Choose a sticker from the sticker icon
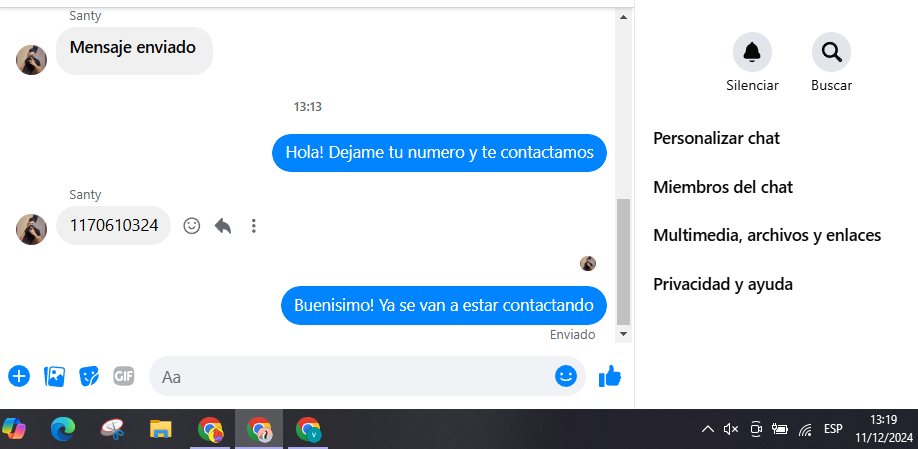Screen dimensions: 918x449 (x=89, y=376)
